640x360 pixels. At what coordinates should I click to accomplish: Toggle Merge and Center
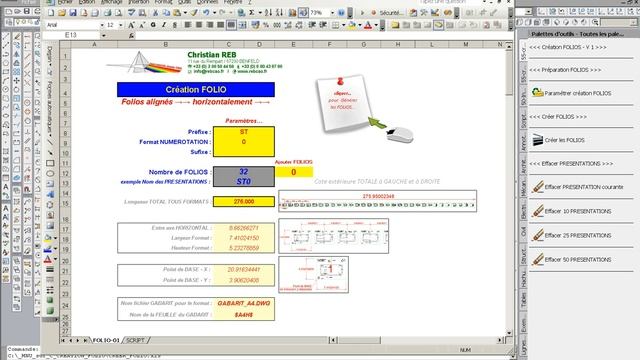pyautogui.click(x=242, y=25)
